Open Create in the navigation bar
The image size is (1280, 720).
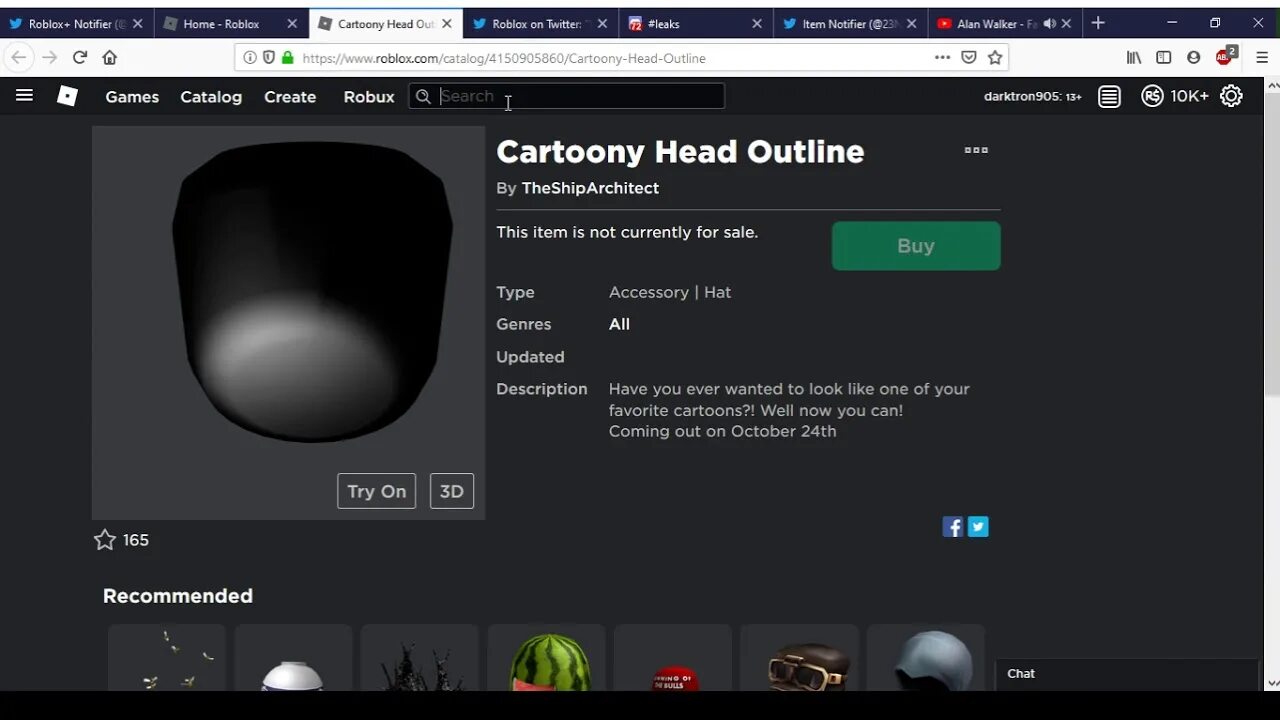(x=290, y=96)
